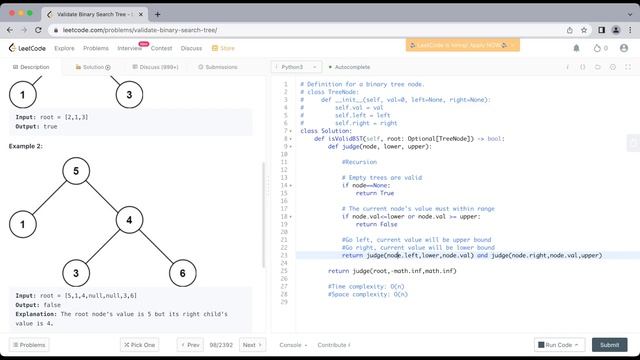The width and height of the screenshot is (640, 360).
Task: Collapse the isValidBST fold arrow on line 8
Action: [x=291, y=139]
